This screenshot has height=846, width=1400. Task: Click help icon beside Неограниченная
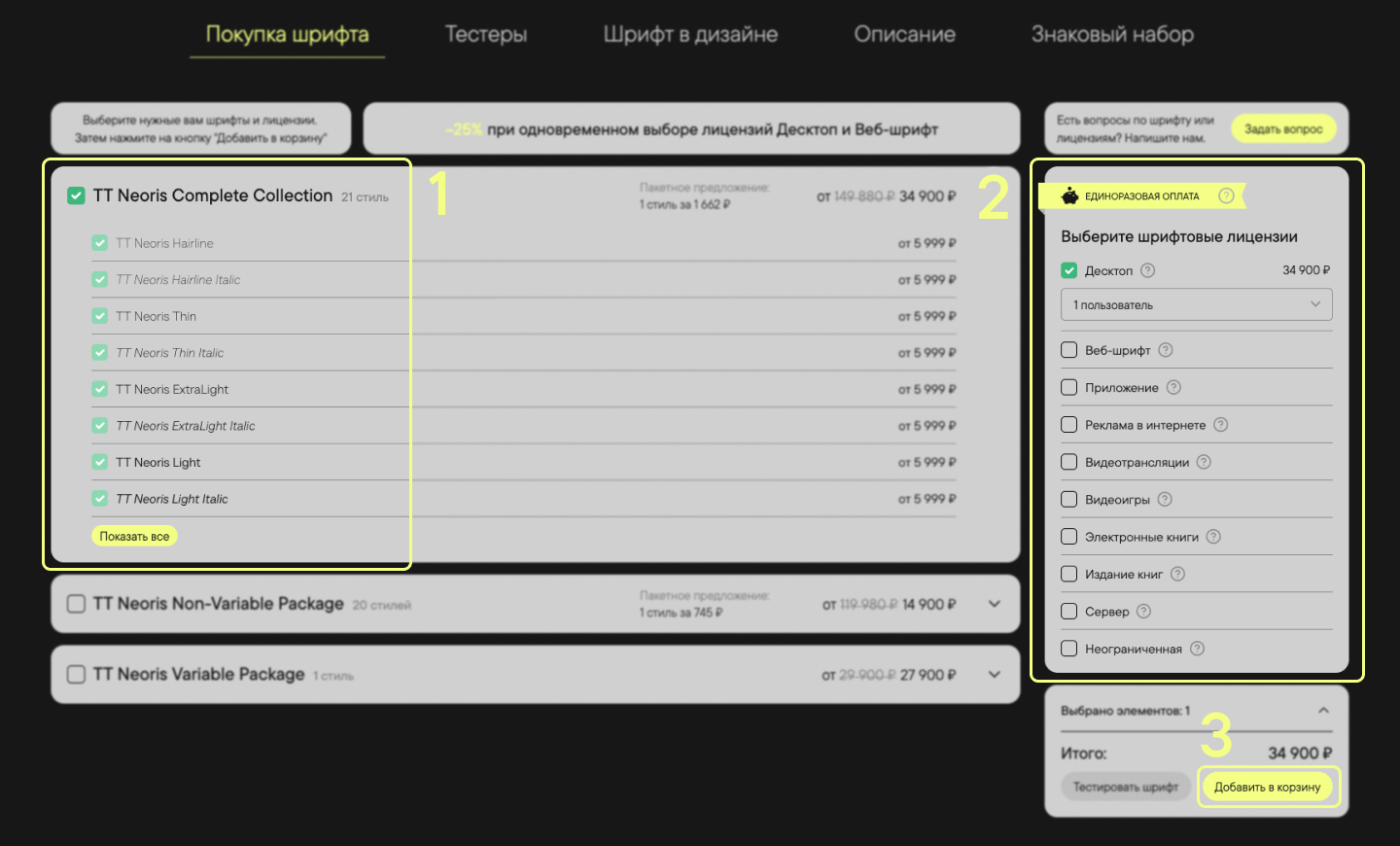point(1197,649)
